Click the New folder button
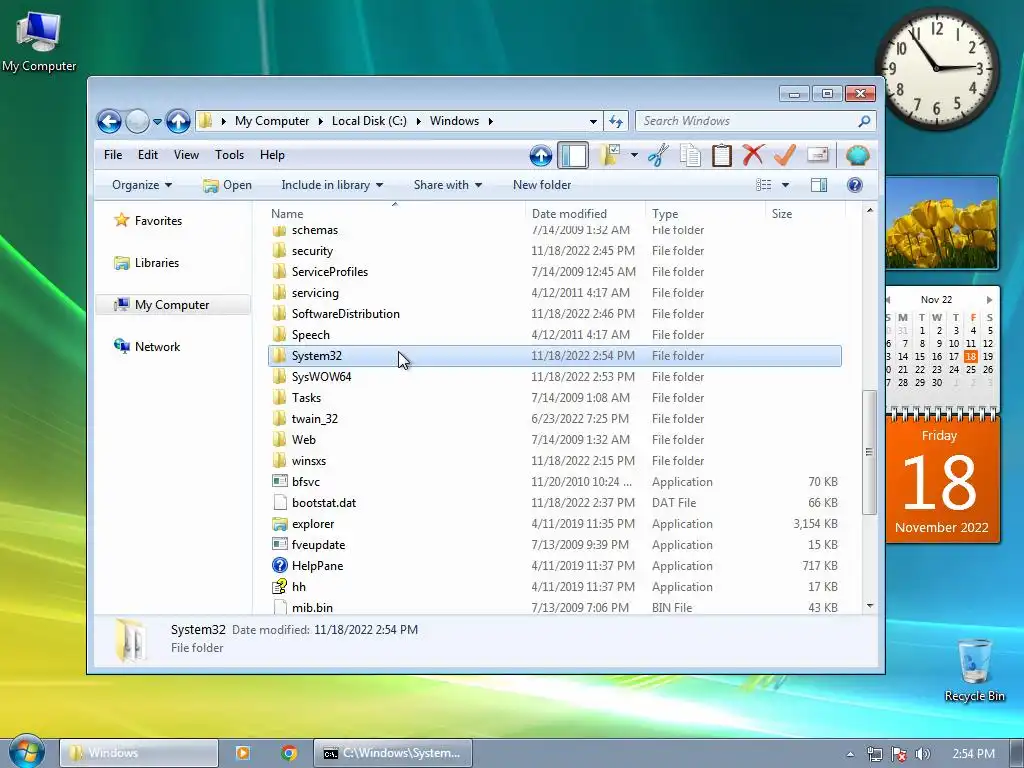Viewport: 1024px width, 768px height. [x=542, y=185]
